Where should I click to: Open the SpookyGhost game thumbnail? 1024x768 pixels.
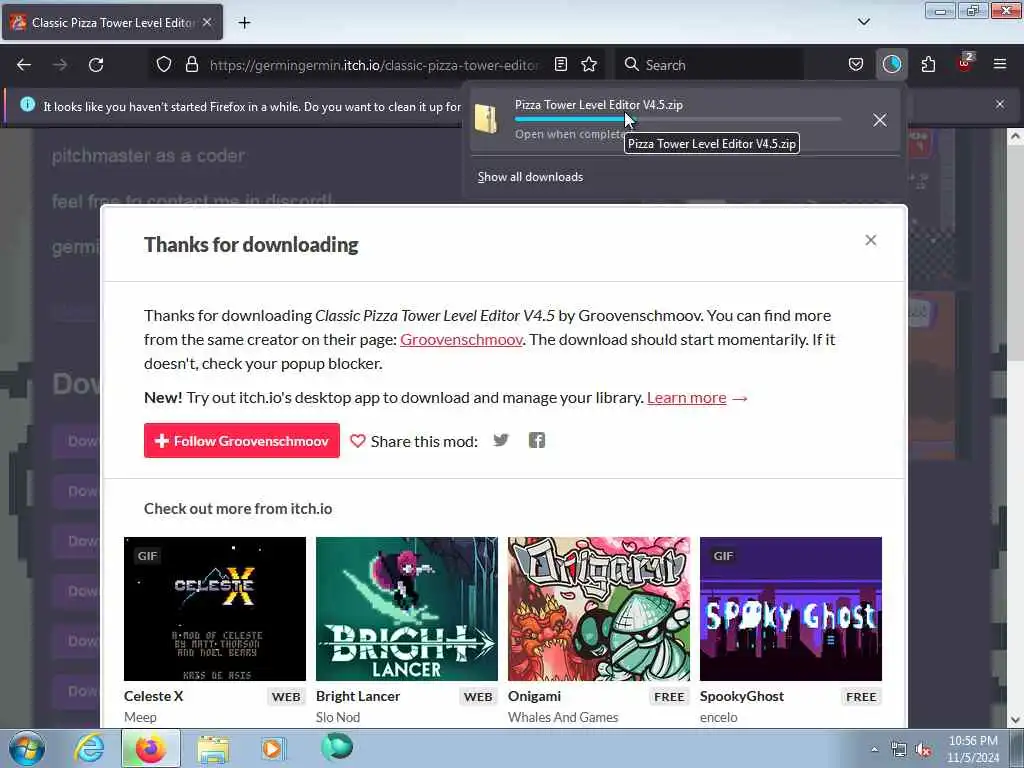(x=791, y=609)
